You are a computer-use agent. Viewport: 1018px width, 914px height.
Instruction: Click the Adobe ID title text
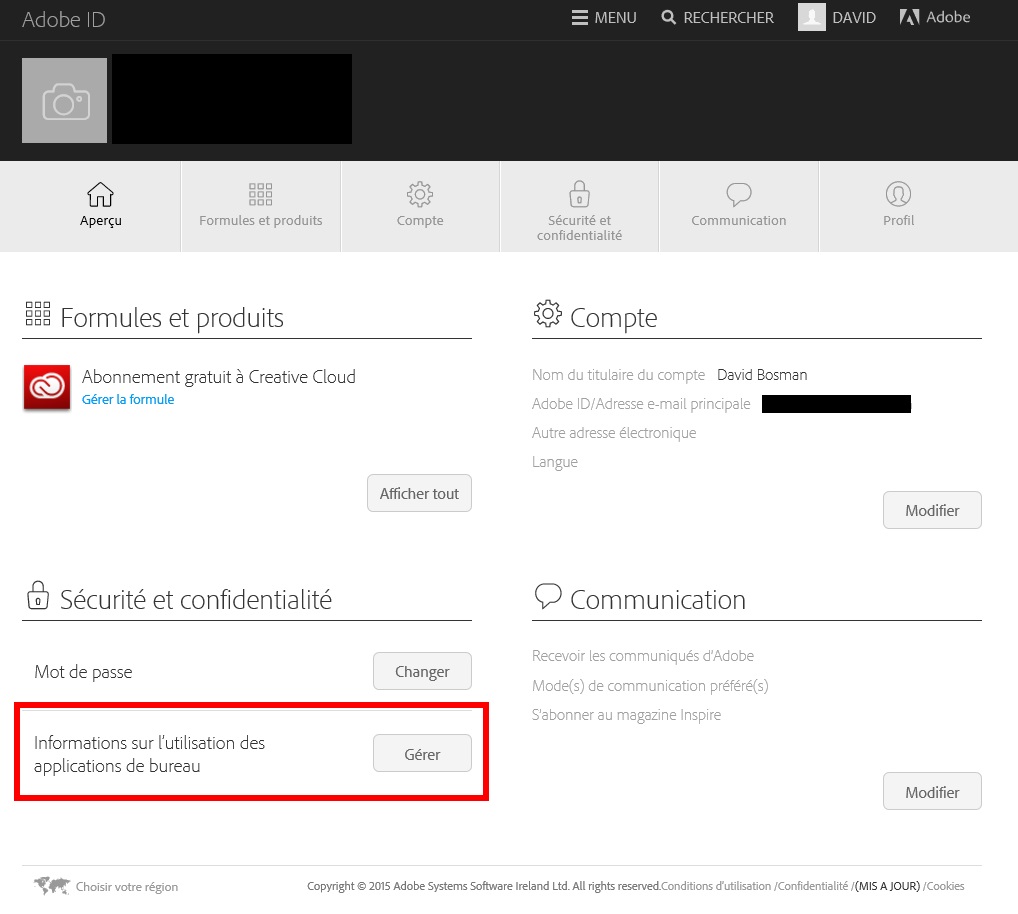[x=64, y=19]
